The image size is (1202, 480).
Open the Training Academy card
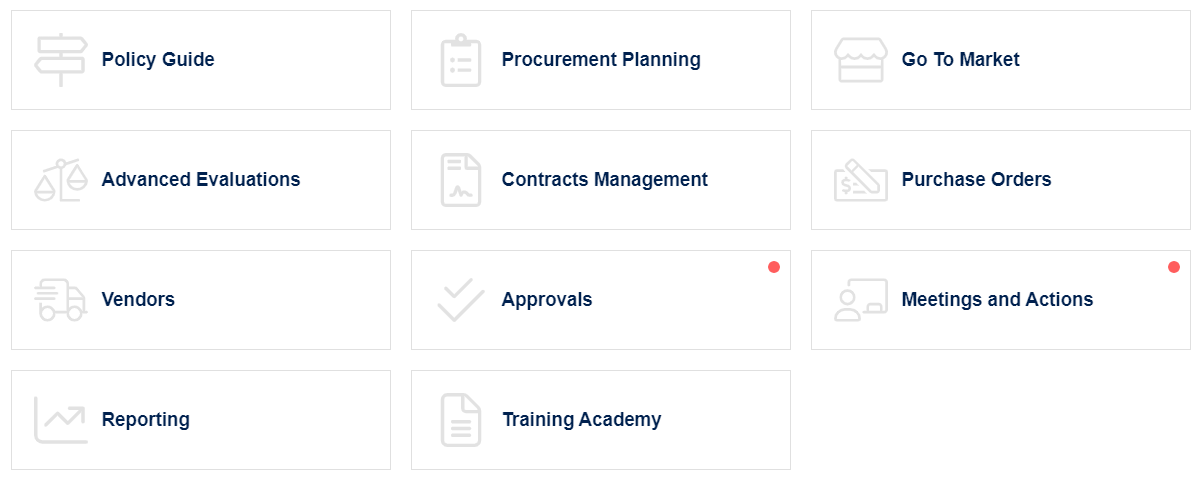(601, 420)
